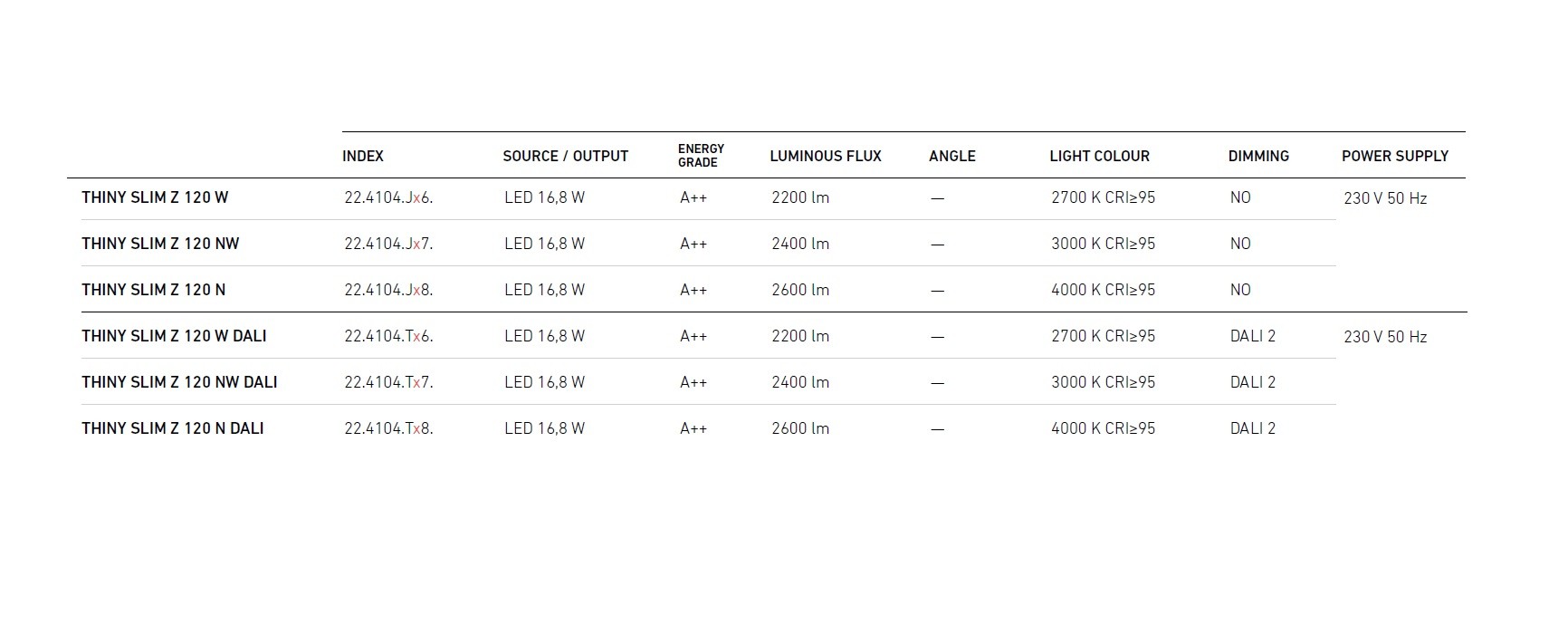This screenshot has height=624, width=1568.
Task: Select THINY SLIM Z 120 N DALI name
Action: [x=172, y=428]
